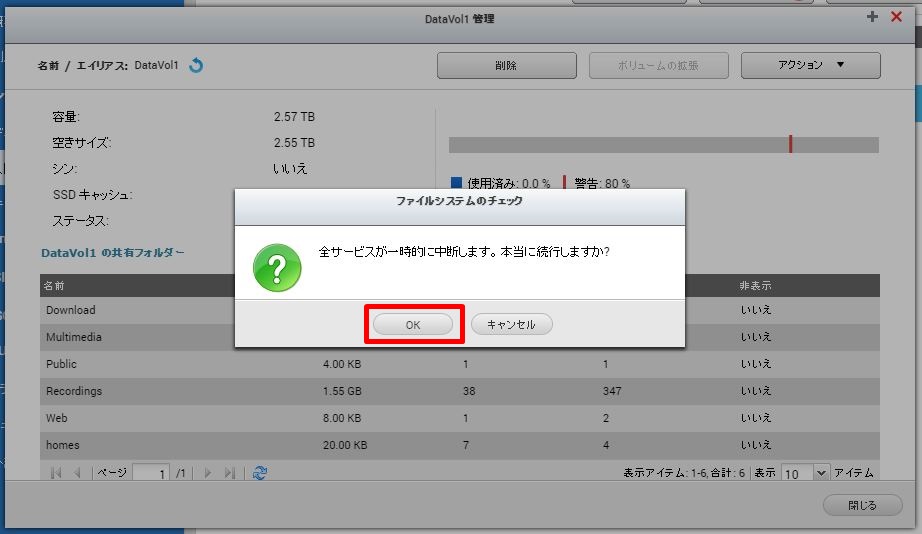Sort table by 名前 column header
This screenshot has height=534, width=922.
click(54, 286)
